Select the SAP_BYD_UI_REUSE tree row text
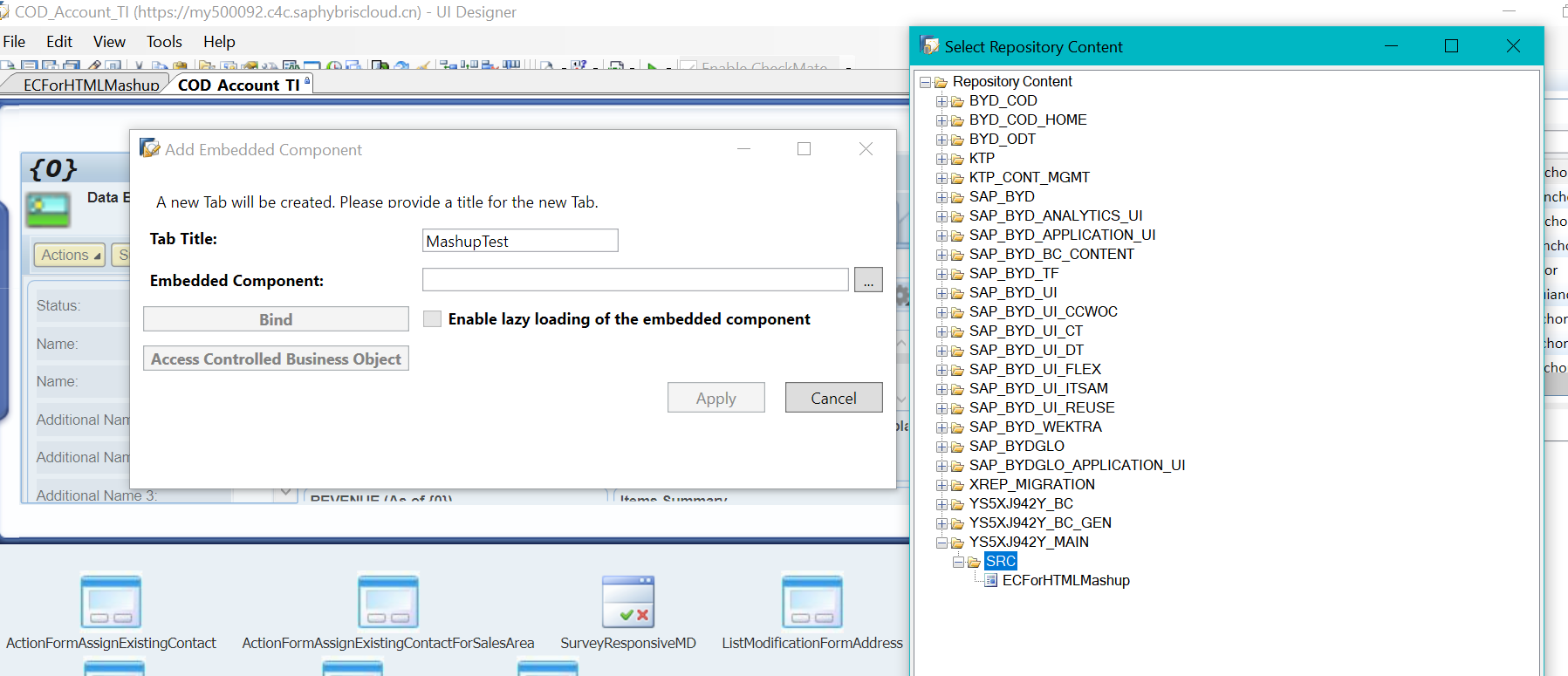 click(x=1042, y=408)
